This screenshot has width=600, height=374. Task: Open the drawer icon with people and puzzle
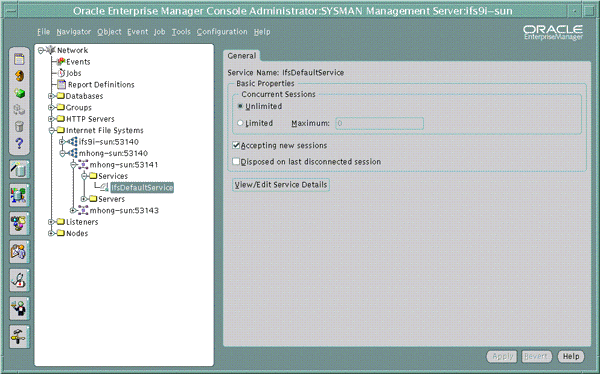tap(19, 252)
